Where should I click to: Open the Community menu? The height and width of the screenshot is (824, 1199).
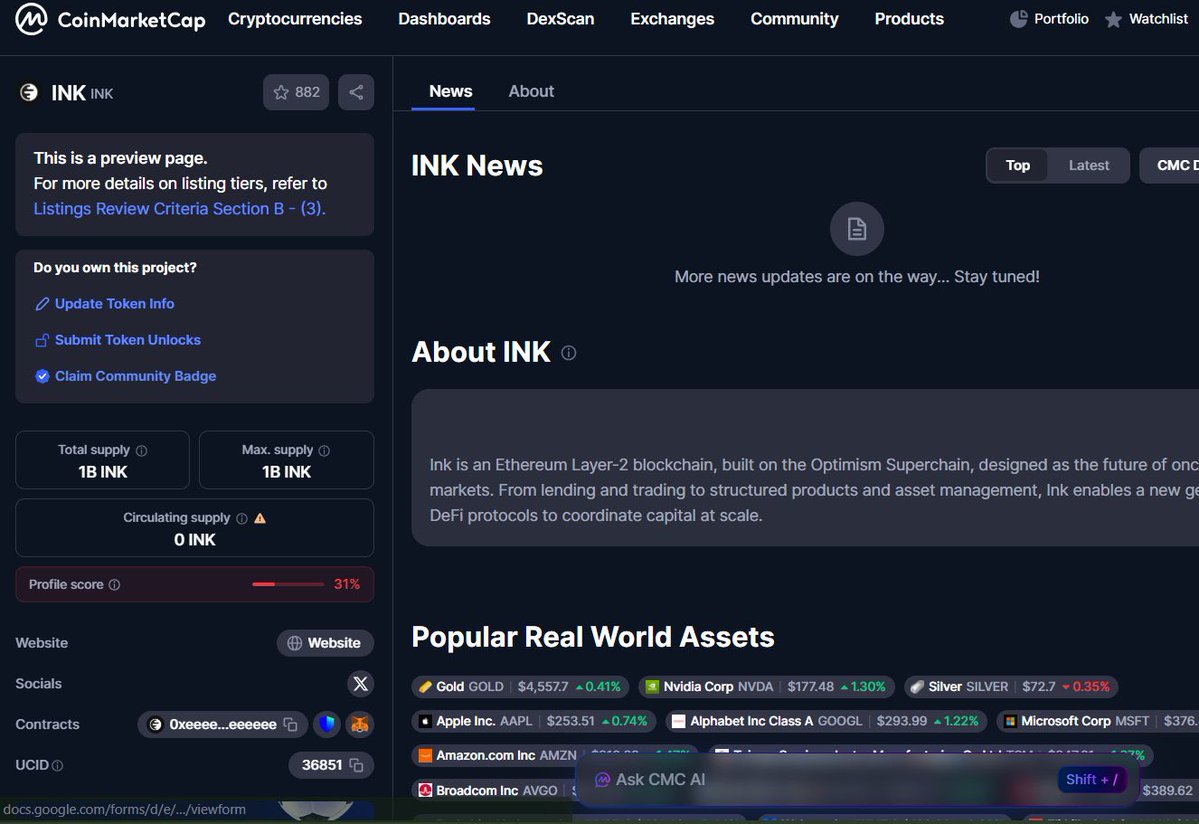point(794,19)
